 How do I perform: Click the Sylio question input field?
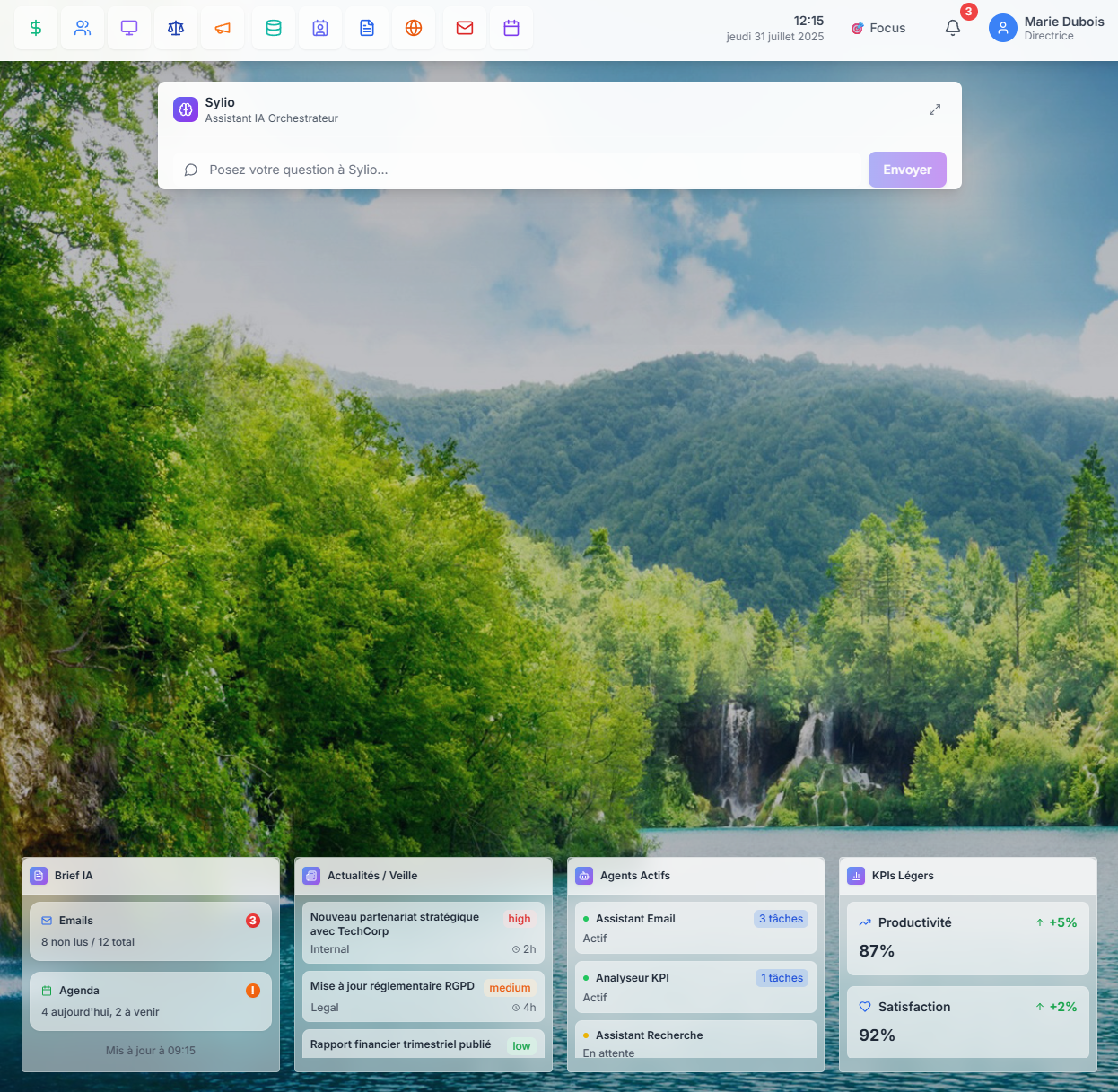[520, 170]
